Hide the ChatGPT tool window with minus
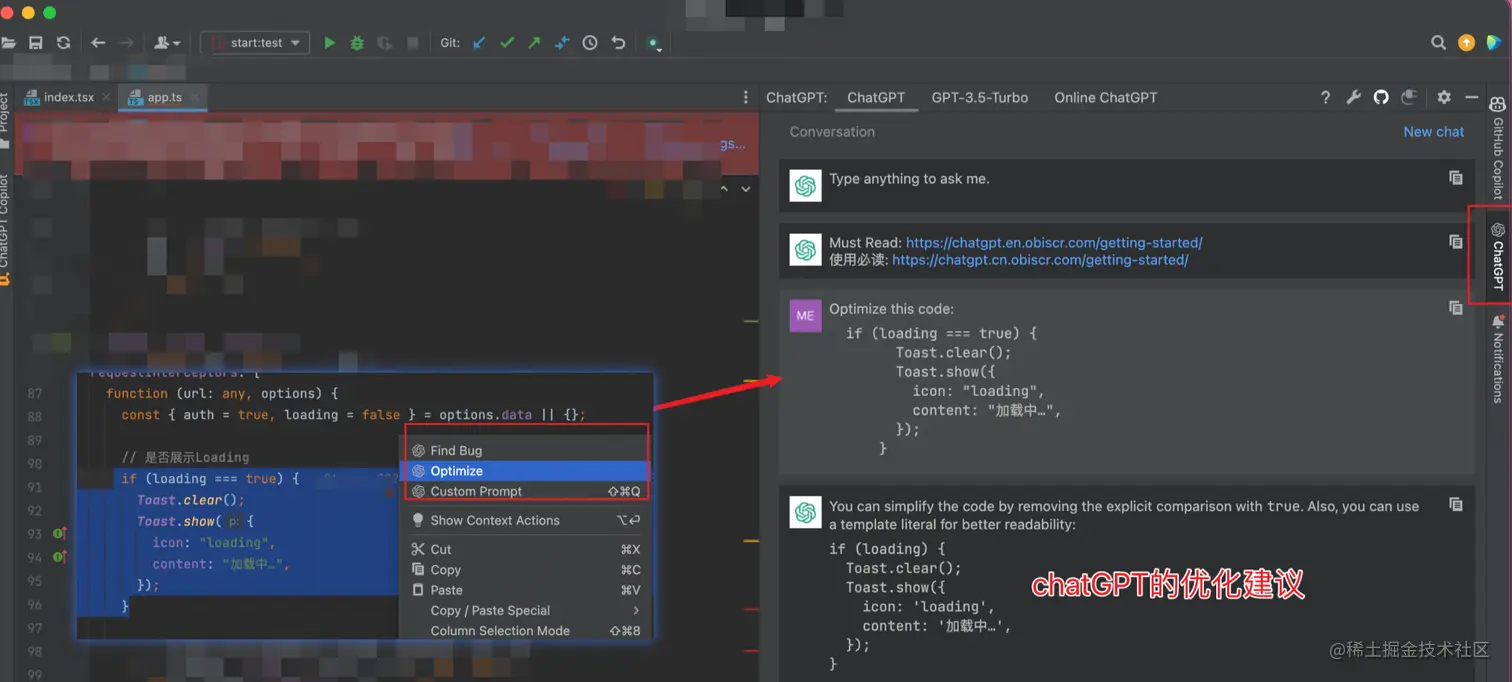Screen dimensions: 1512x682 tap(1472, 97)
